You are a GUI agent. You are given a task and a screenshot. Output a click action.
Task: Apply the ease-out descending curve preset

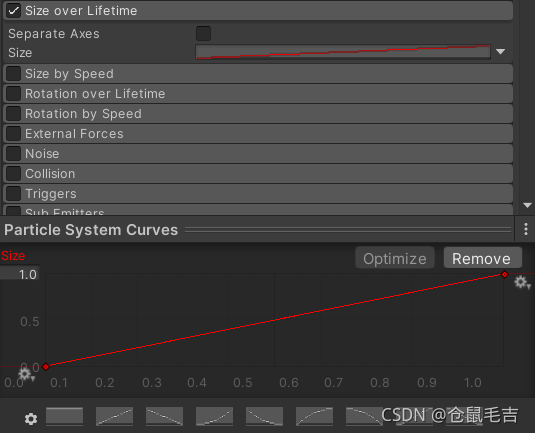coord(364,416)
